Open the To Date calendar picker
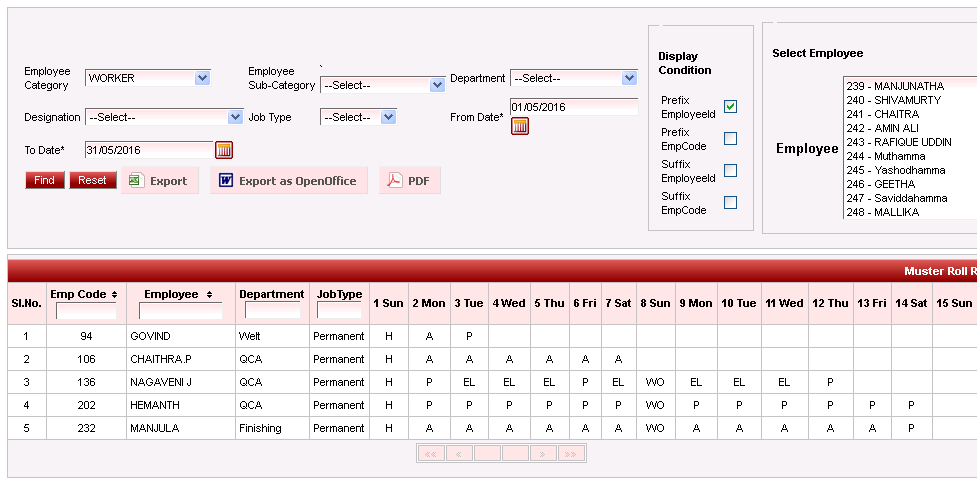Viewport: 978px width, 480px height. click(224, 150)
